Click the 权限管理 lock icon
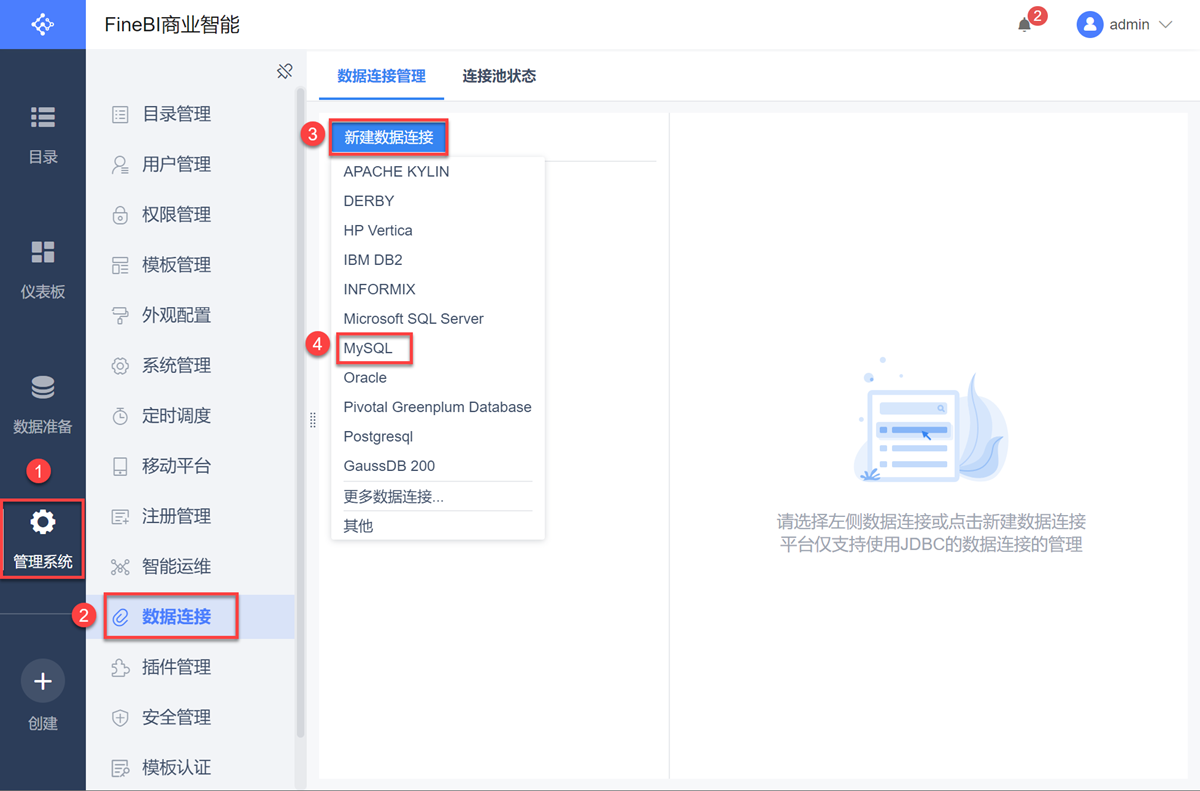This screenshot has width=1200, height=791. [120, 215]
